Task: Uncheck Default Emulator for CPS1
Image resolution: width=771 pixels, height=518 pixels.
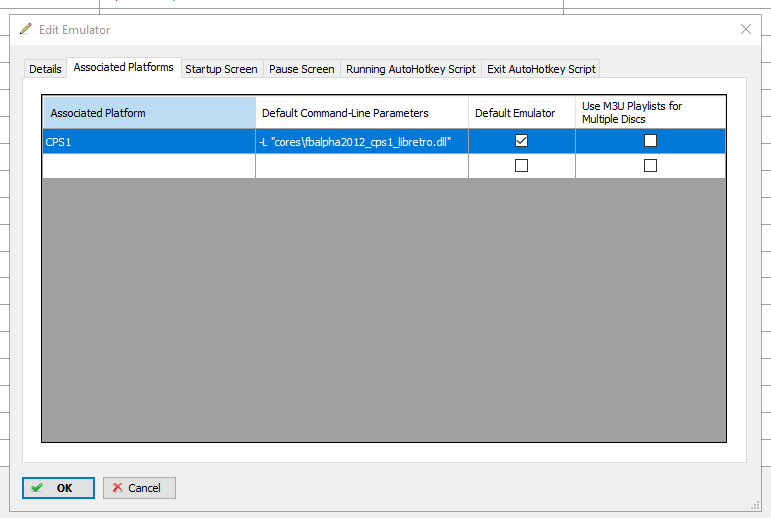Action: pos(521,141)
